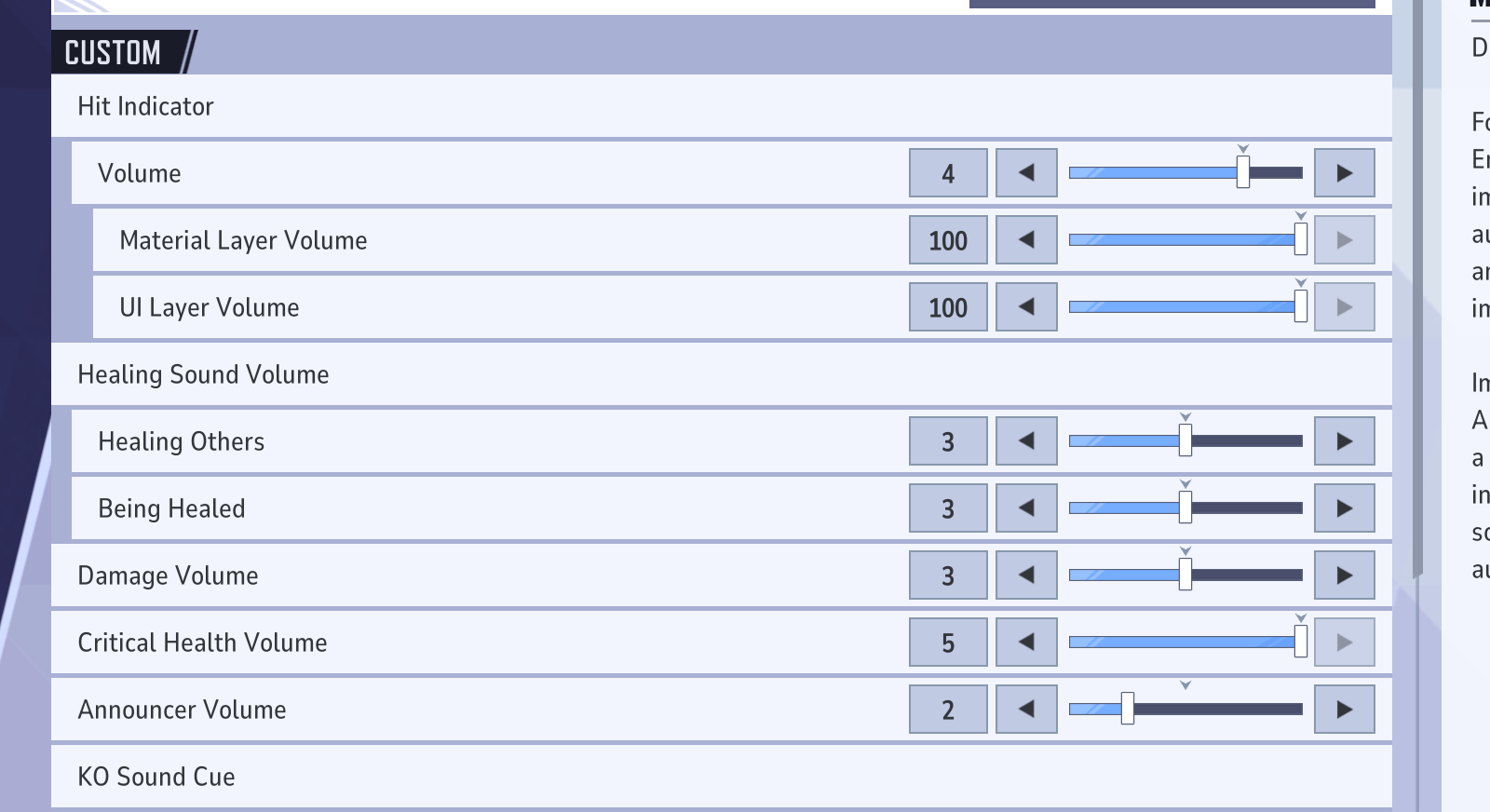Click the Hit Indicator Volume slider track
Viewport: 1490px width, 812px height.
[x=1155, y=173]
